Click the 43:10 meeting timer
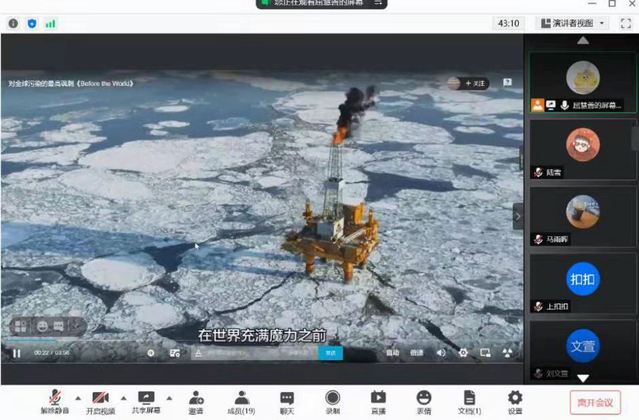This screenshot has width=639, height=420. tap(508, 23)
